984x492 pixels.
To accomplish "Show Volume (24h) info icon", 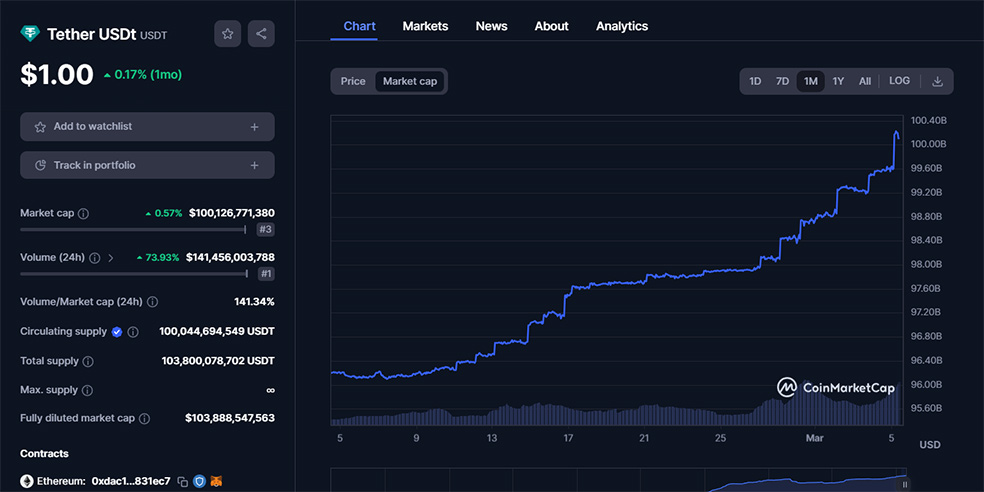I will click(x=95, y=258).
